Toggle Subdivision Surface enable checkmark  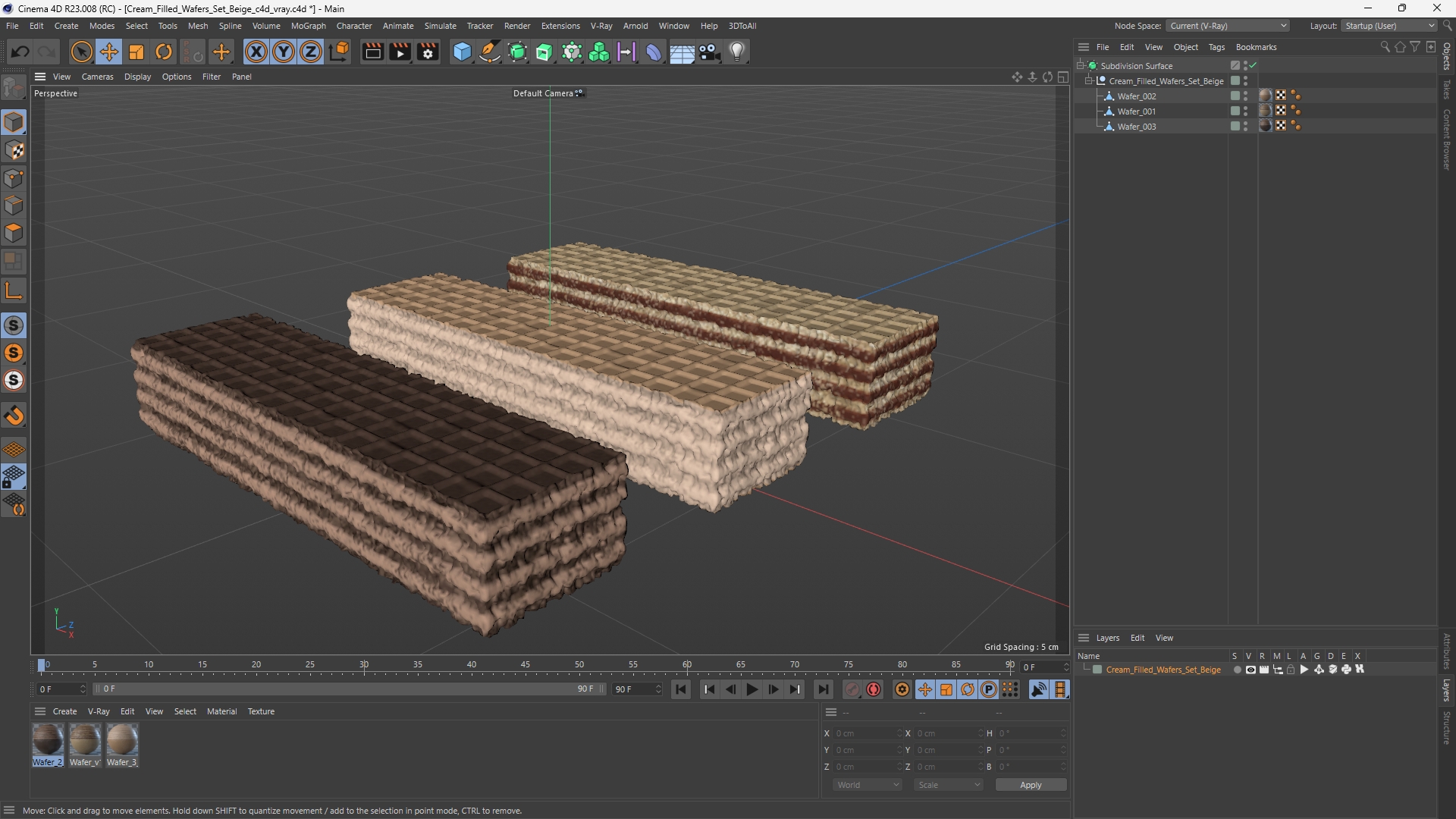click(1254, 65)
